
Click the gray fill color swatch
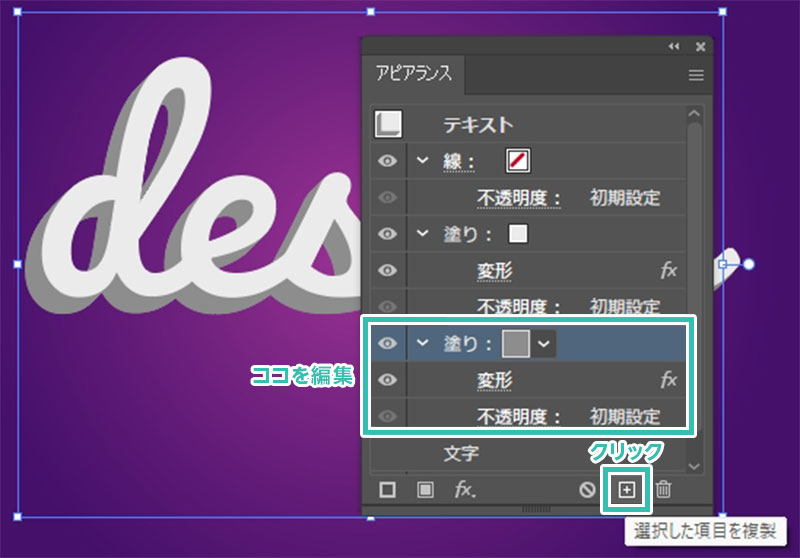click(x=516, y=343)
